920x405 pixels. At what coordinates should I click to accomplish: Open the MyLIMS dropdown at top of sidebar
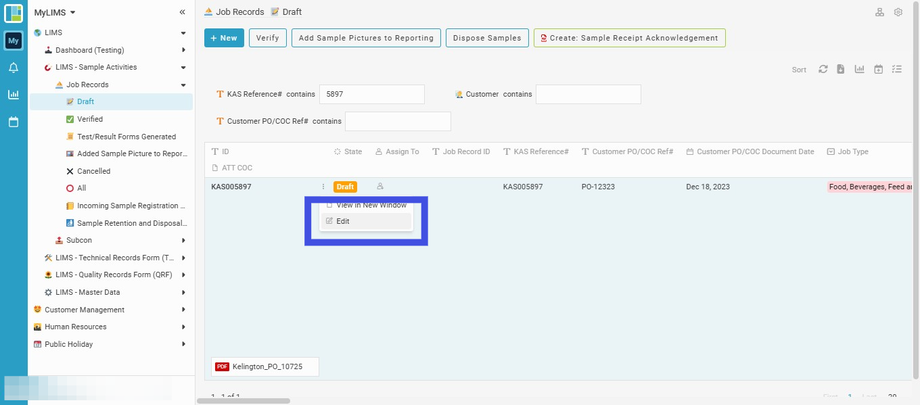coord(55,12)
